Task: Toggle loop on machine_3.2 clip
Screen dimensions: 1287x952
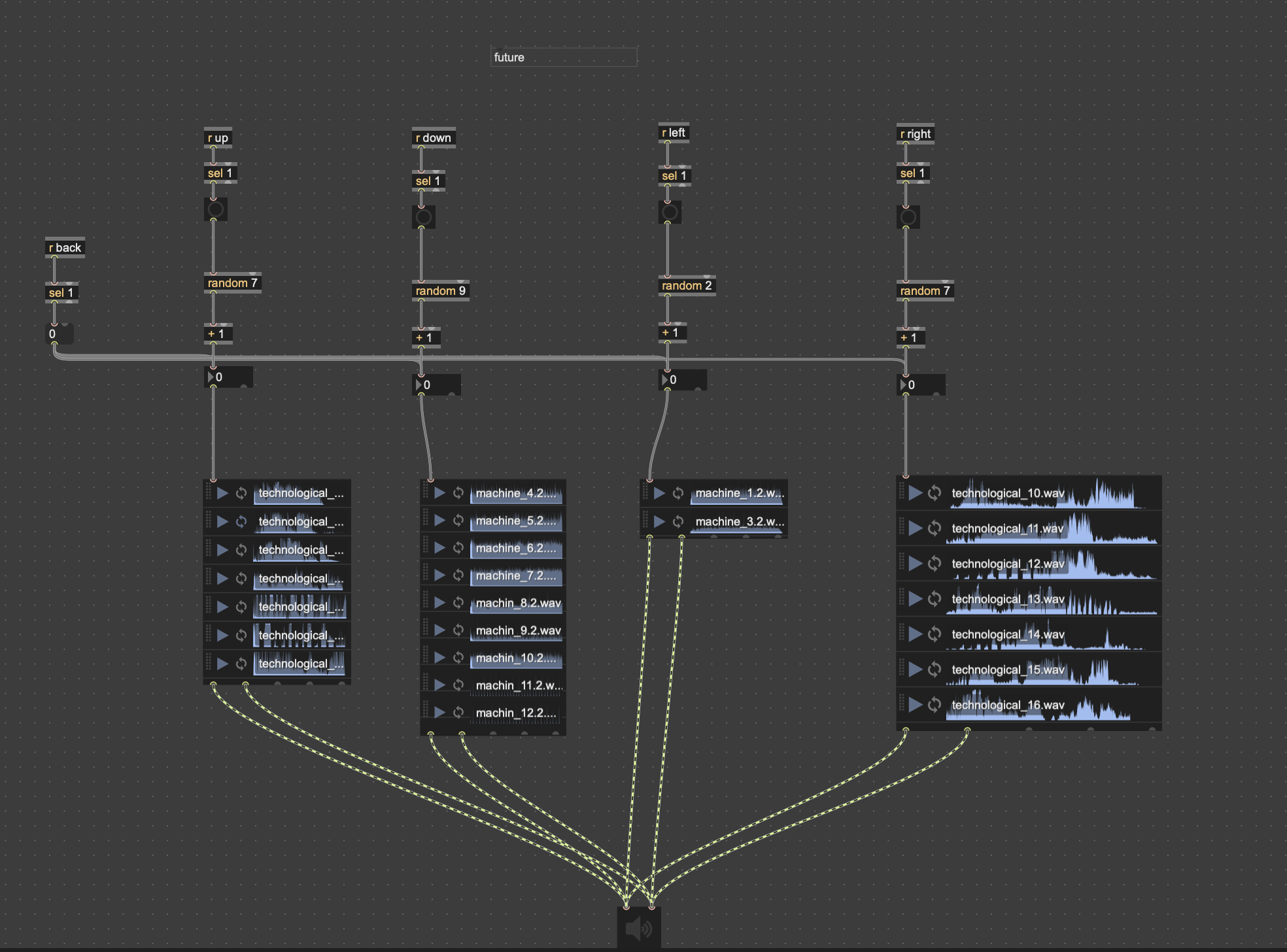Action: (x=678, y=522)
